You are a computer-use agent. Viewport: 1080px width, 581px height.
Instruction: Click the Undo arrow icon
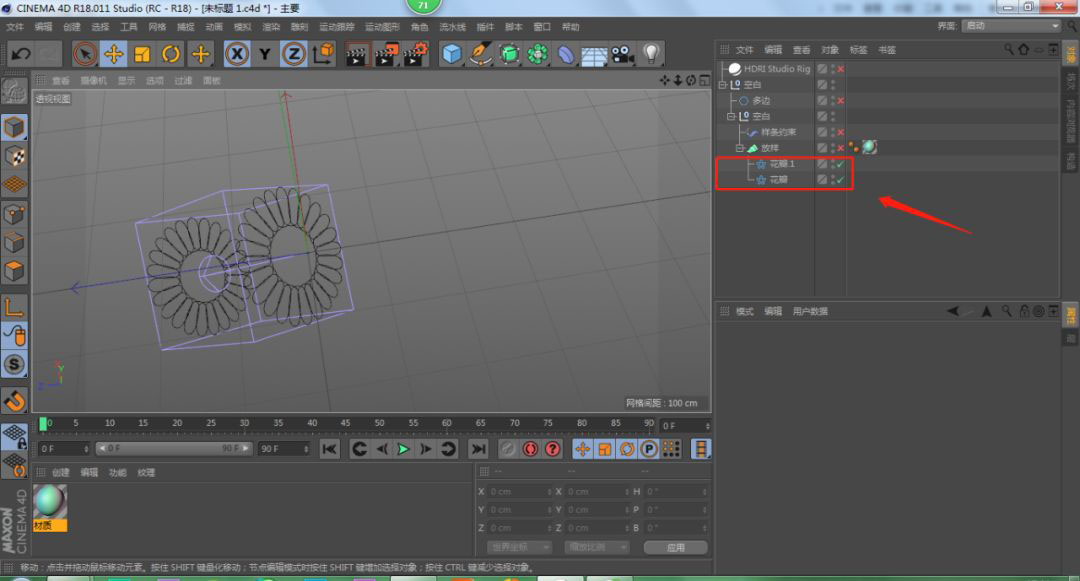pyautogui.click(x=21, y=54)
